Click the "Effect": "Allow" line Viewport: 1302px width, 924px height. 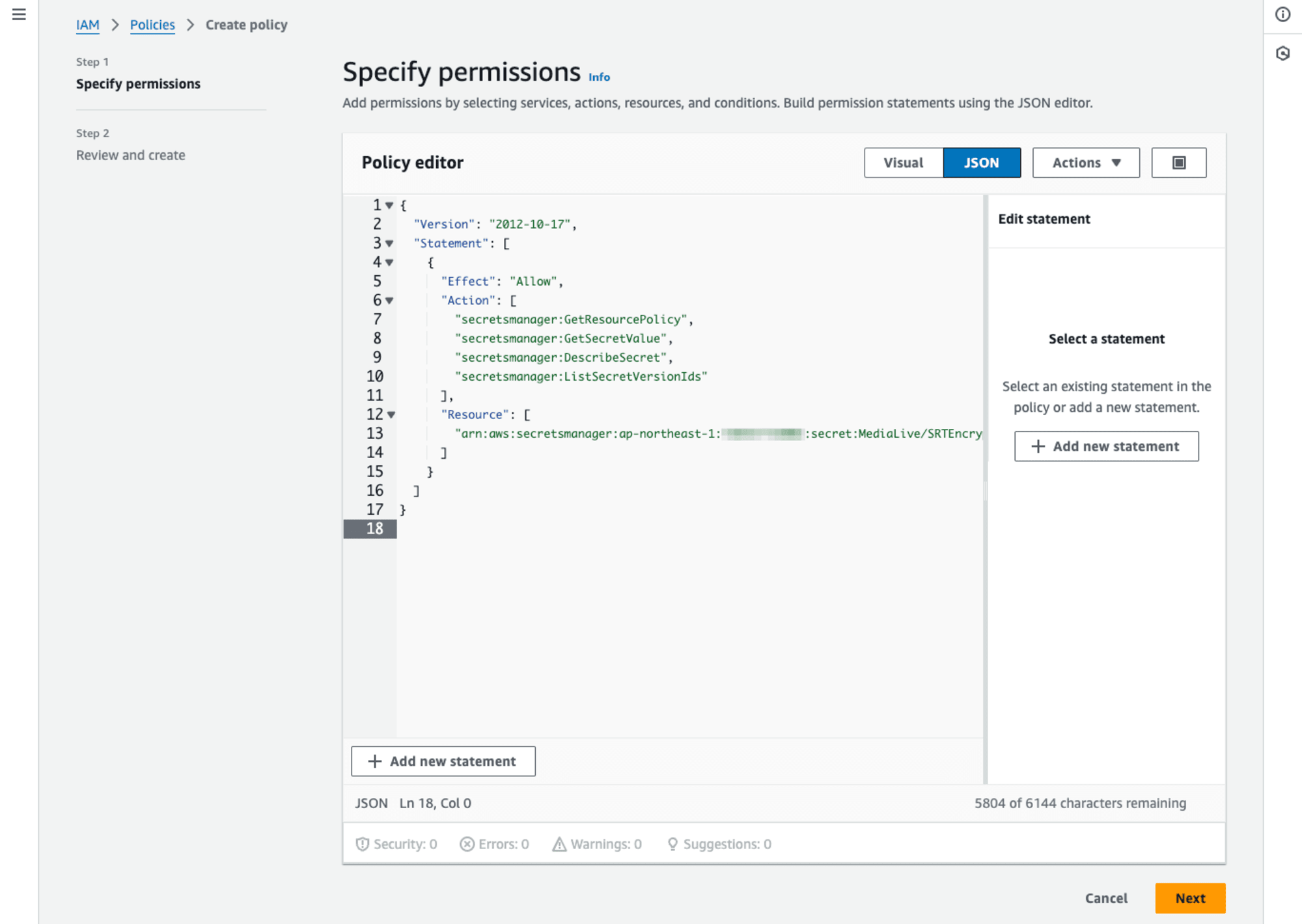(x=501, y=282)
